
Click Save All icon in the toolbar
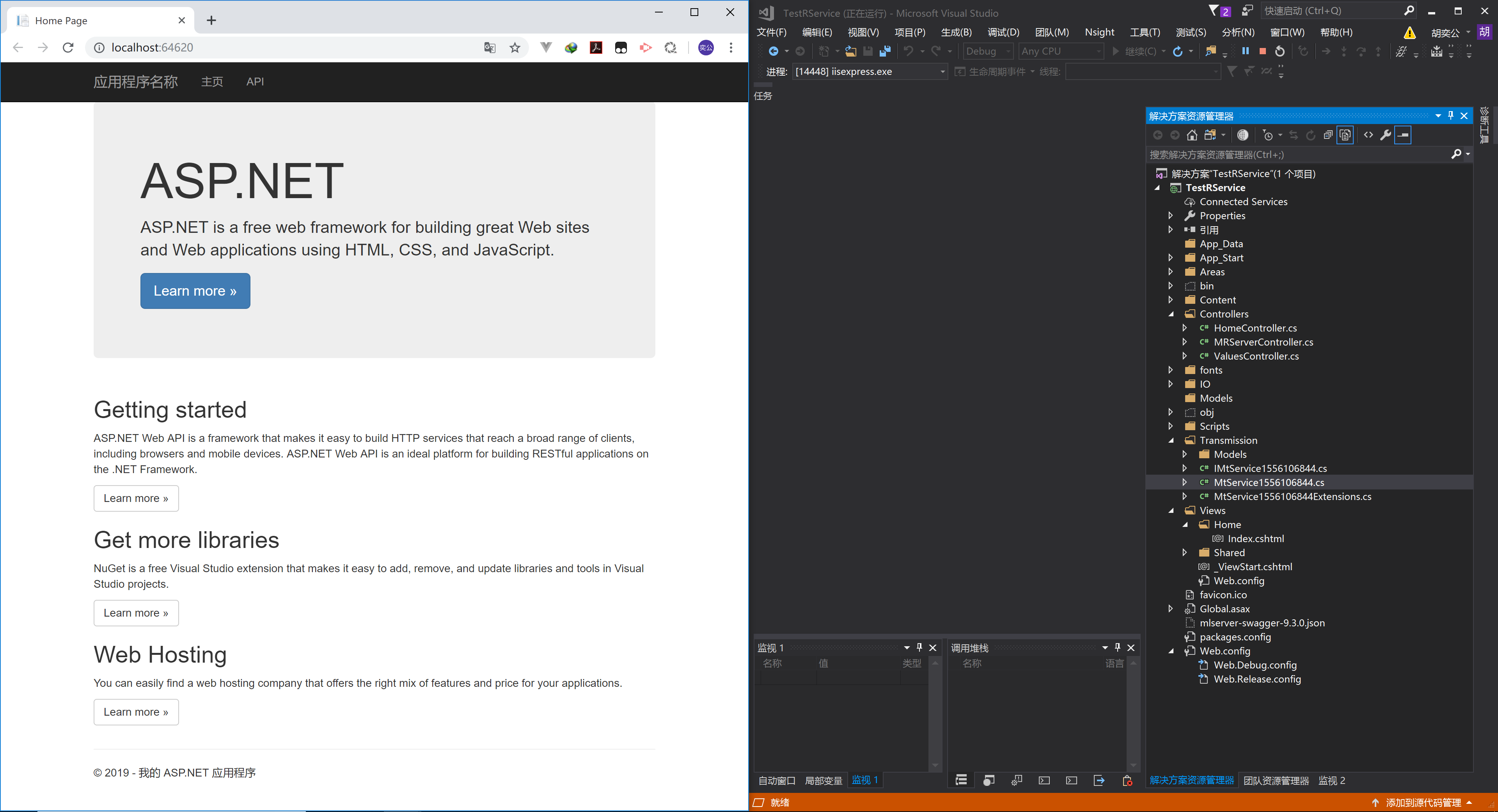coord(886,51)
